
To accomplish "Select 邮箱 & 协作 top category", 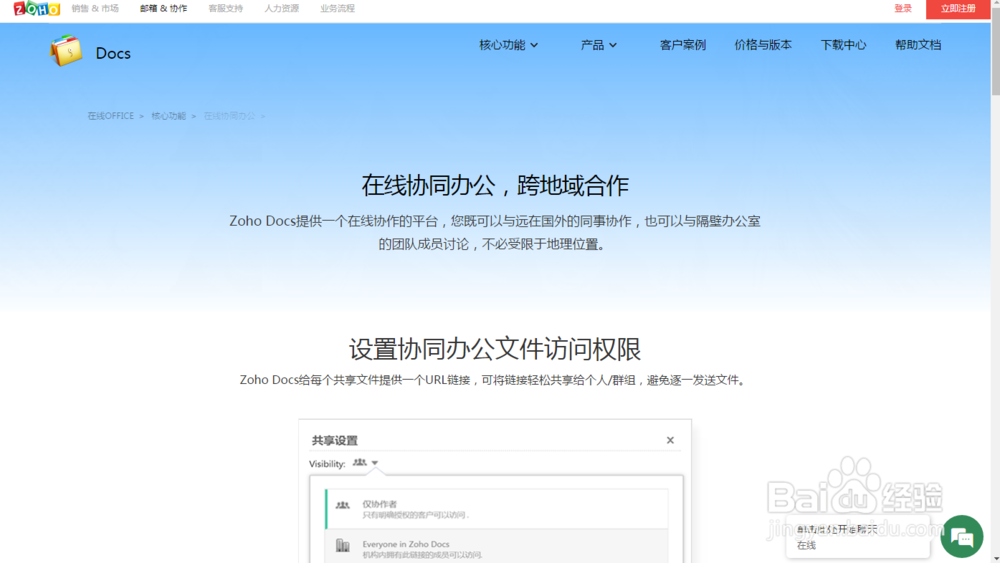I will click(x=163, y=8).
